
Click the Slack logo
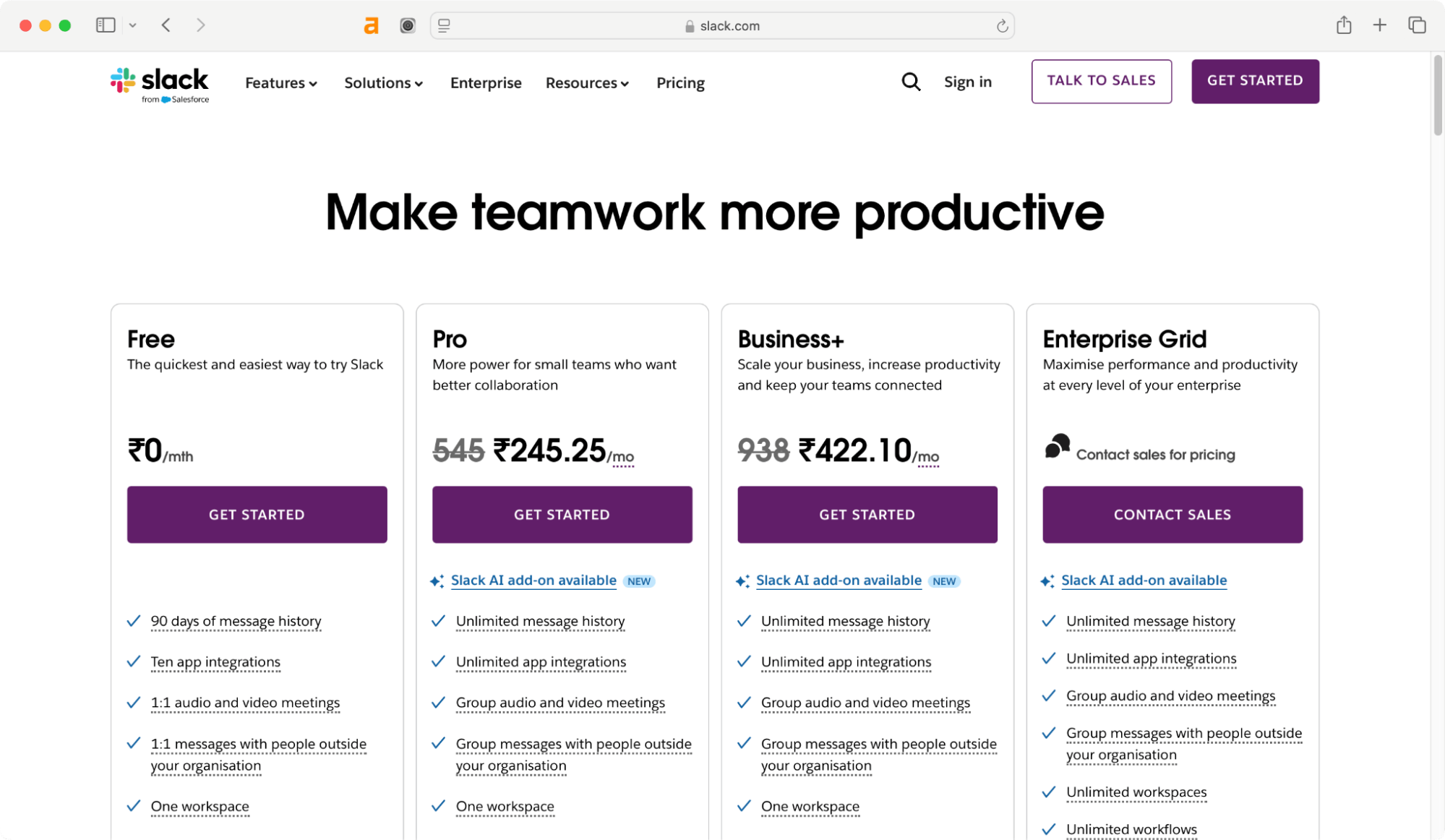pos(160,85)
